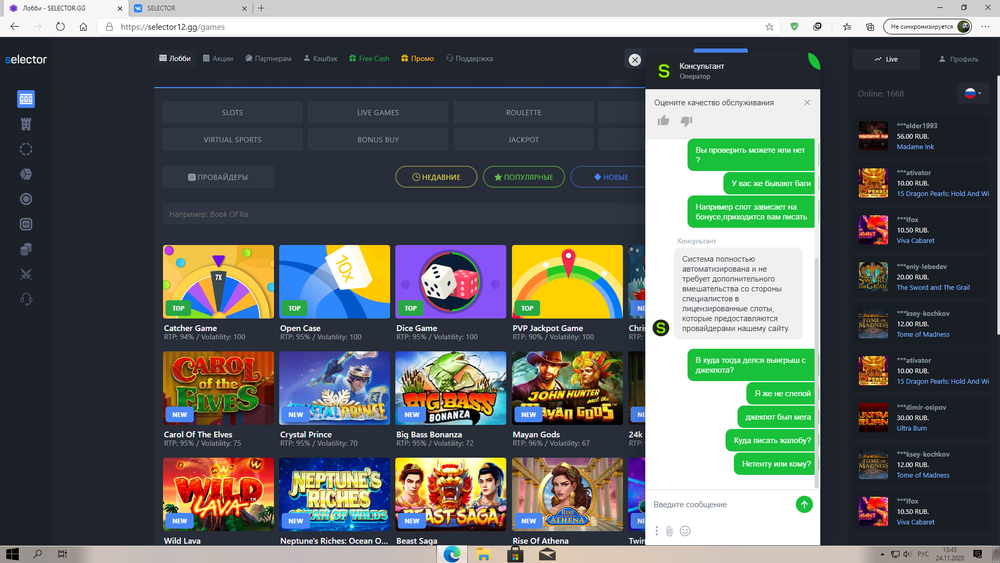1000x563 pixels.
Task: Select the SLOTS category
Action: pos(232,112)
